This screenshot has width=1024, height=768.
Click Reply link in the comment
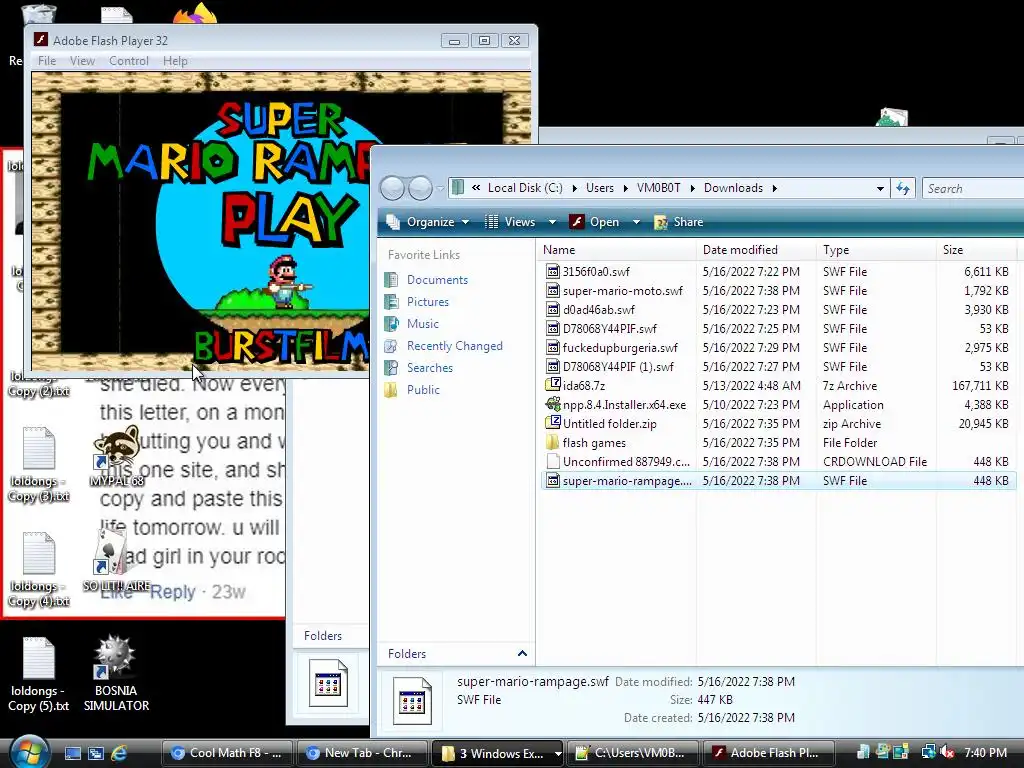coord(172,592)
